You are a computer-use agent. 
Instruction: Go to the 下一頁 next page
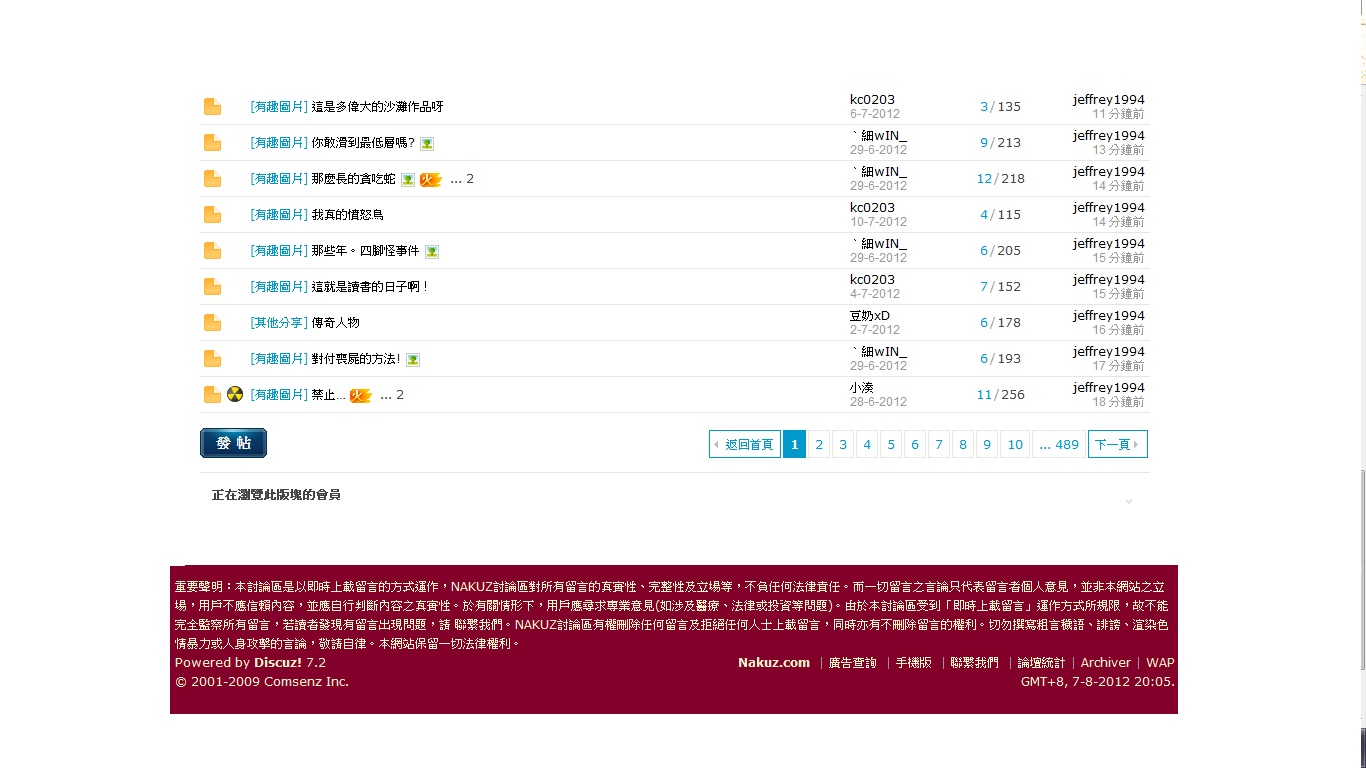1117,445
